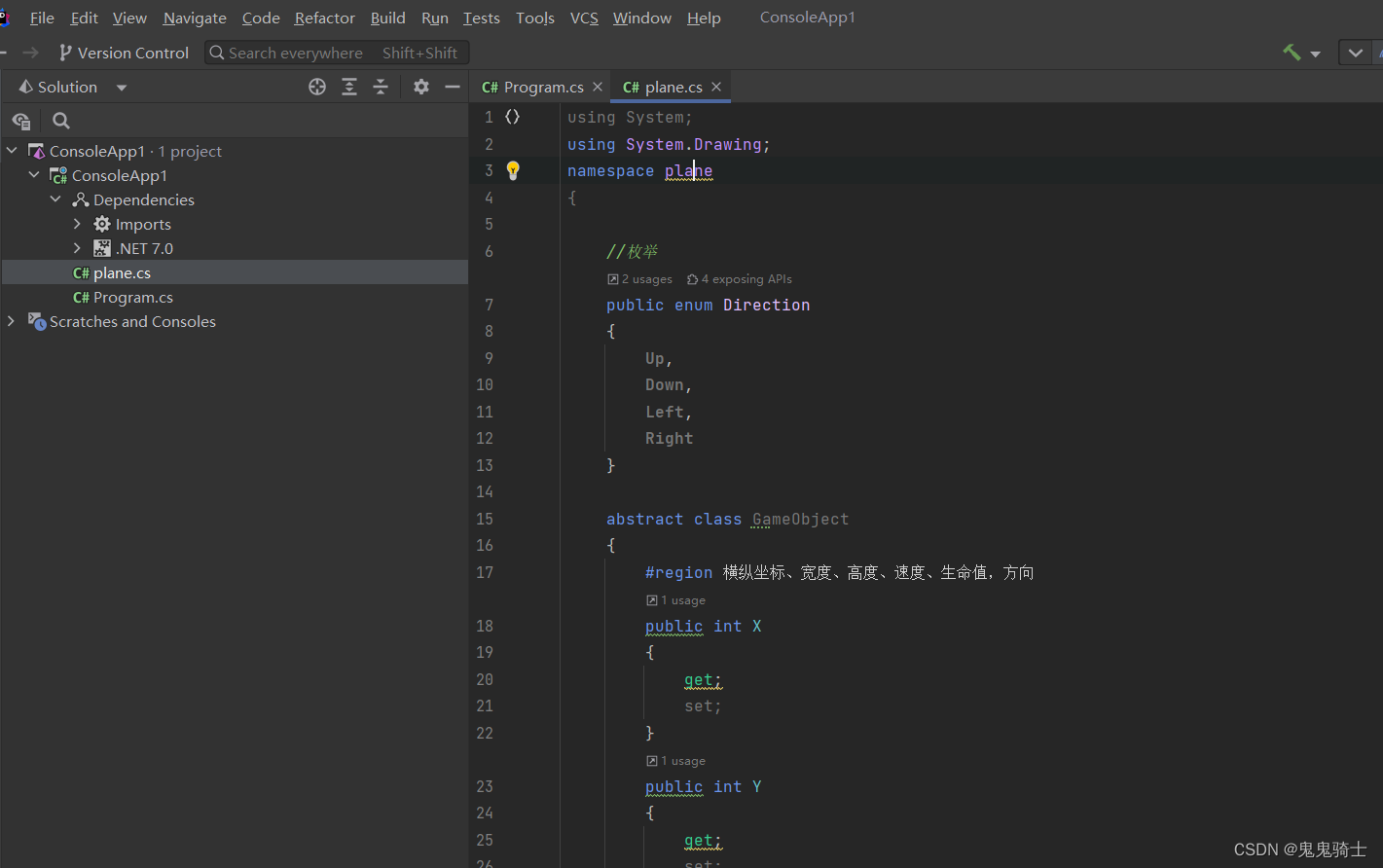
Task: Click '1 usage' hint above int X
Action: [676, 600]
